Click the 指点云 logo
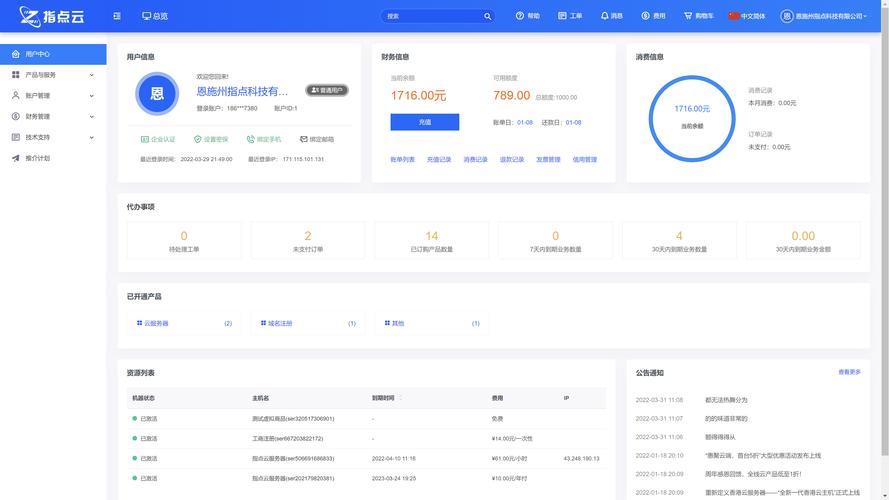The width and height of the screenshot is (889, 500). pos(50,16)
